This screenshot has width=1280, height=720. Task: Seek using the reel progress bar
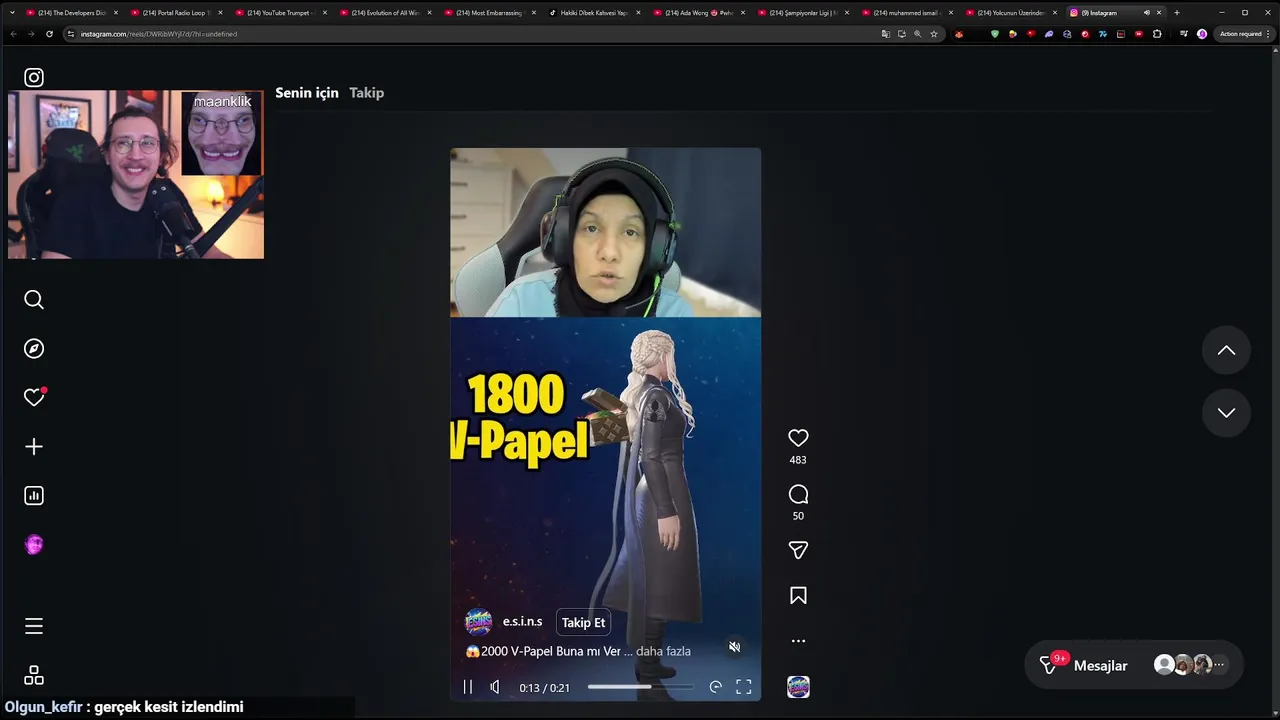(x=640, y=687)
